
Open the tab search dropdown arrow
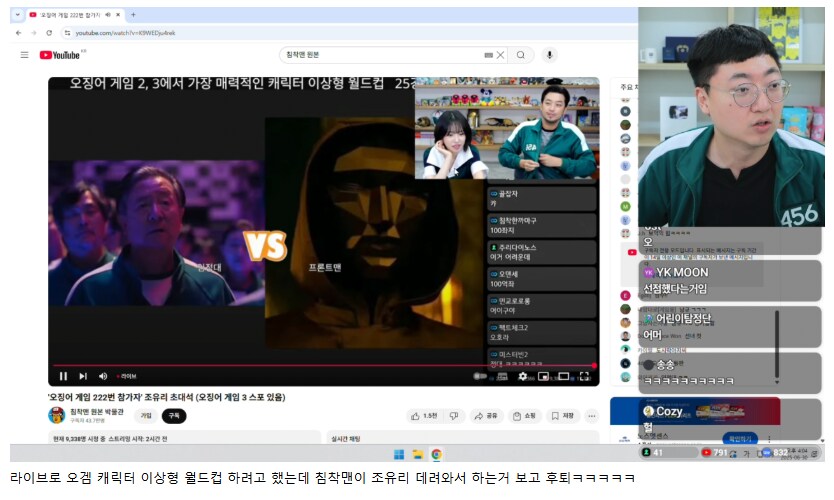click(x=18, y=15)
